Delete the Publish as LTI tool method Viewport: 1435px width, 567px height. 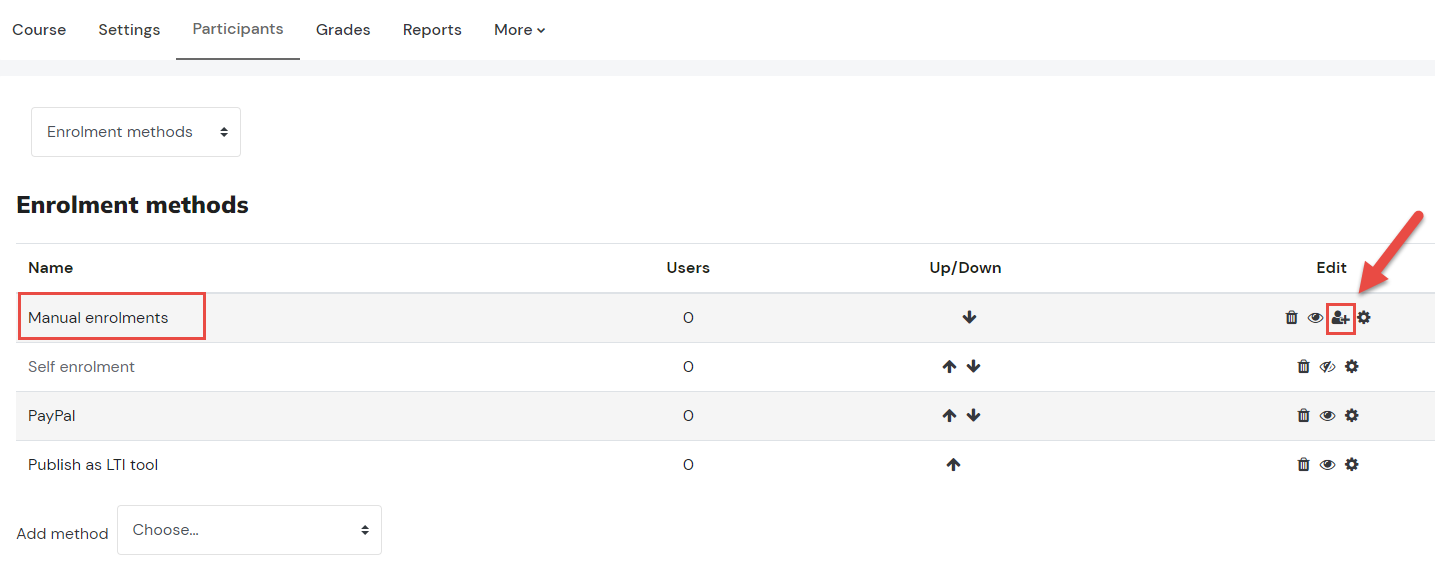[1303, 465]
